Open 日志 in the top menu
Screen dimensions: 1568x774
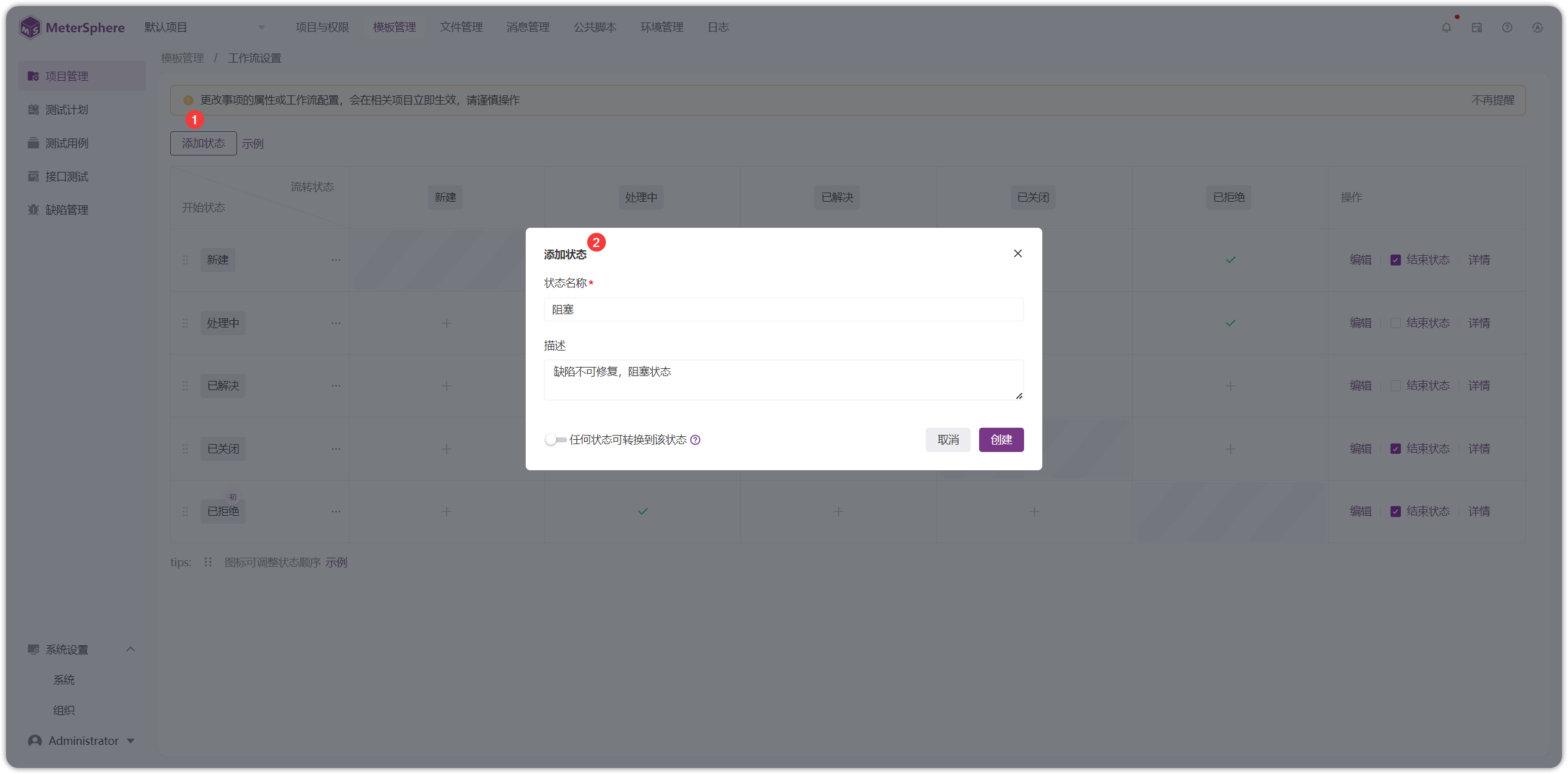point(718,27)
